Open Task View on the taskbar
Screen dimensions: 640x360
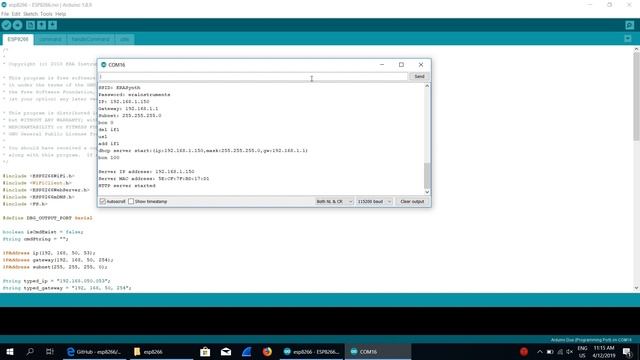pos(50,352)
